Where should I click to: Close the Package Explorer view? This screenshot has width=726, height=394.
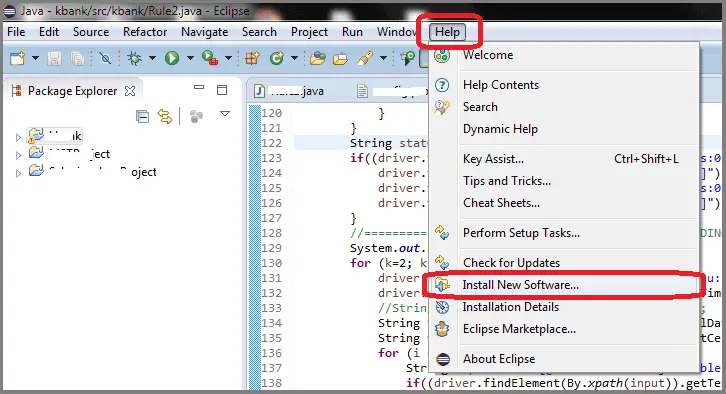130,91
